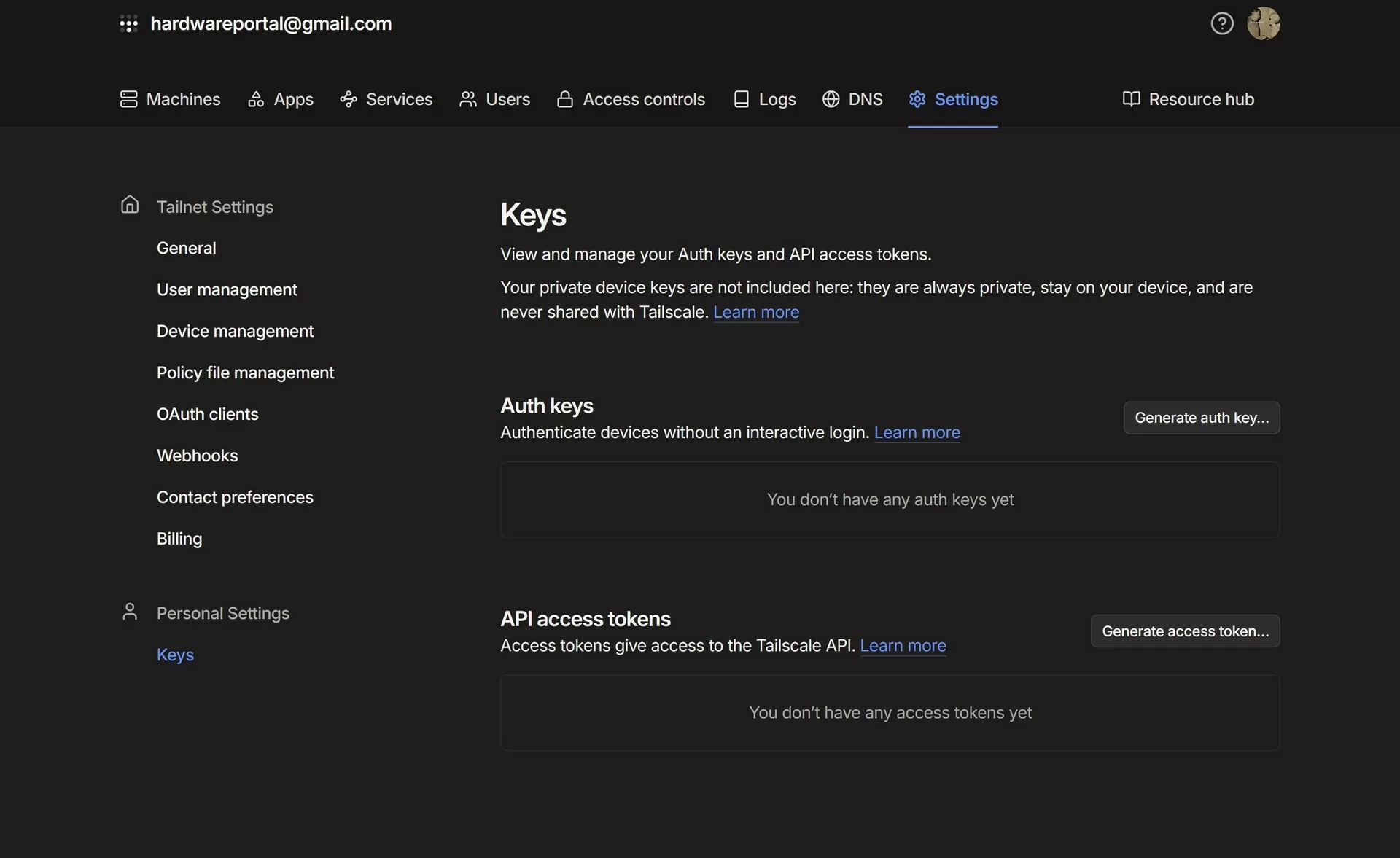Viewport: 1400px width, 858px height.
Task: Click the Machines server icon
Action: click(128, 99)
